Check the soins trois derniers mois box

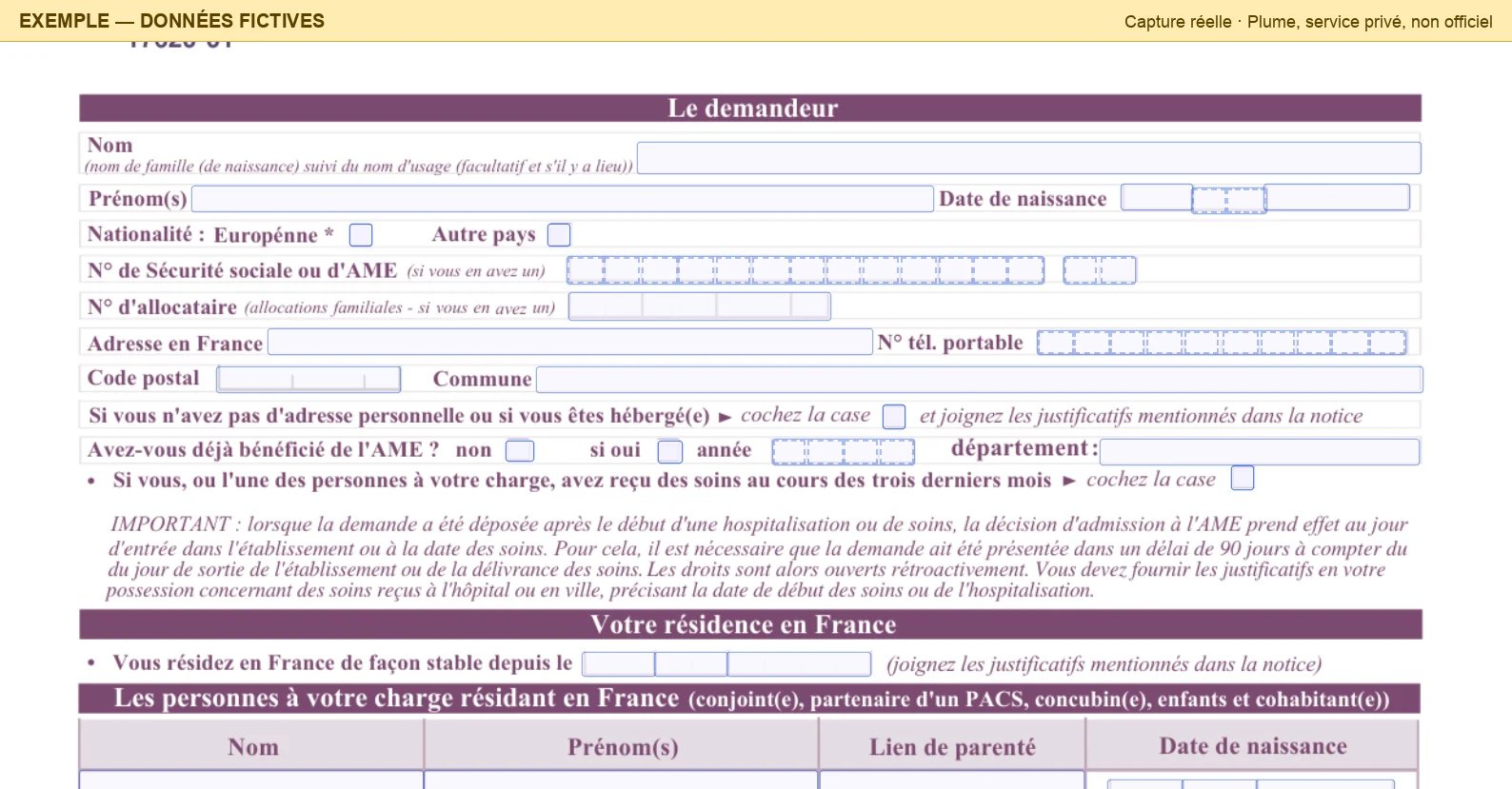[1243, 478]
